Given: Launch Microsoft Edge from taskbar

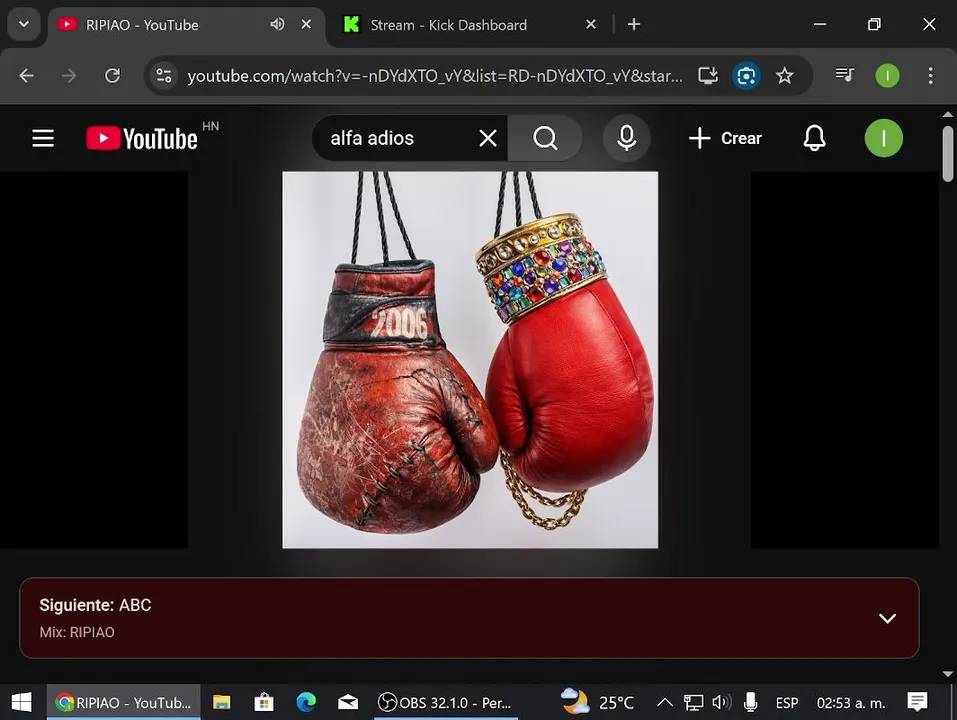Looking at the screenshot, I should pyautogui.click(x=306, y=702).
